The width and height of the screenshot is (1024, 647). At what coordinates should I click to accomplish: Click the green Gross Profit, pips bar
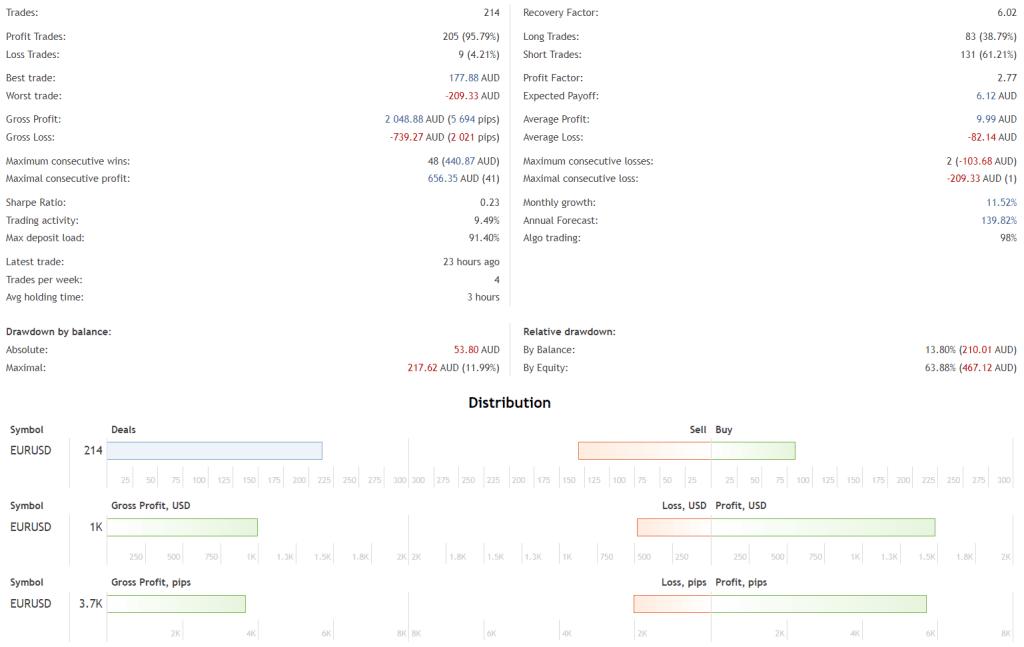(x=176, y=604)
